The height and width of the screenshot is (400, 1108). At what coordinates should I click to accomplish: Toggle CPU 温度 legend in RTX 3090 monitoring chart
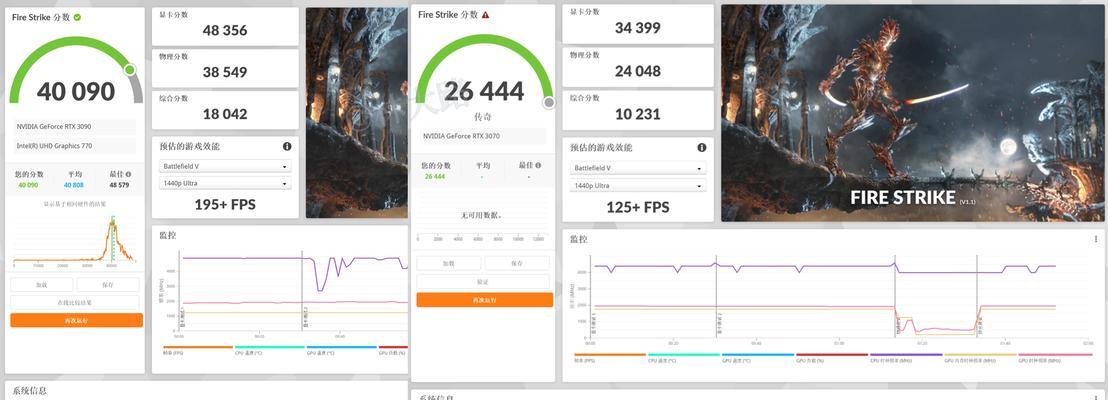click(269, 349)
